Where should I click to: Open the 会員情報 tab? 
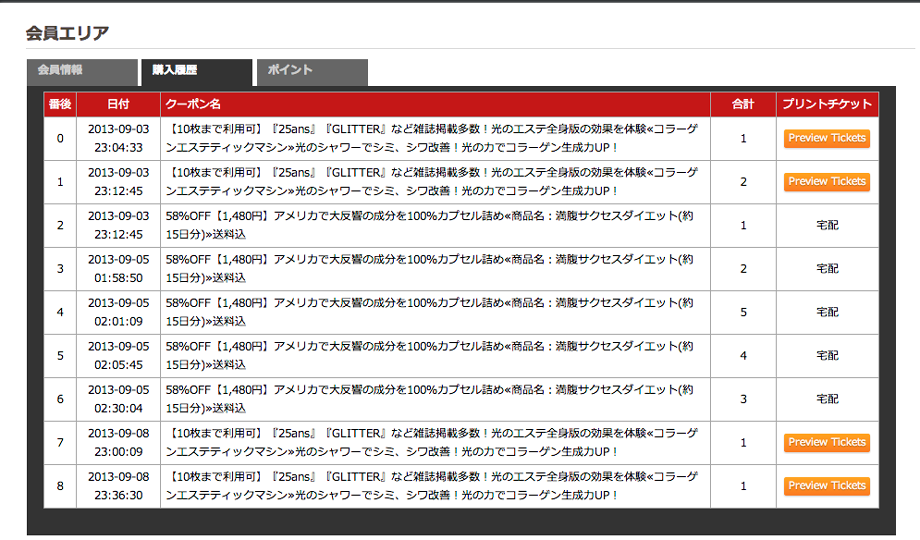pyautogui.click(x=81, y=72)
